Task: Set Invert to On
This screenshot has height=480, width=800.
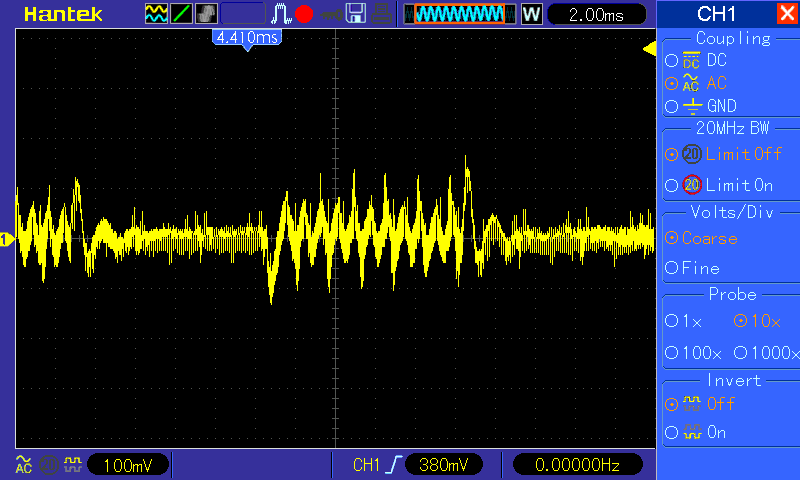Action: tap(696, 433)
